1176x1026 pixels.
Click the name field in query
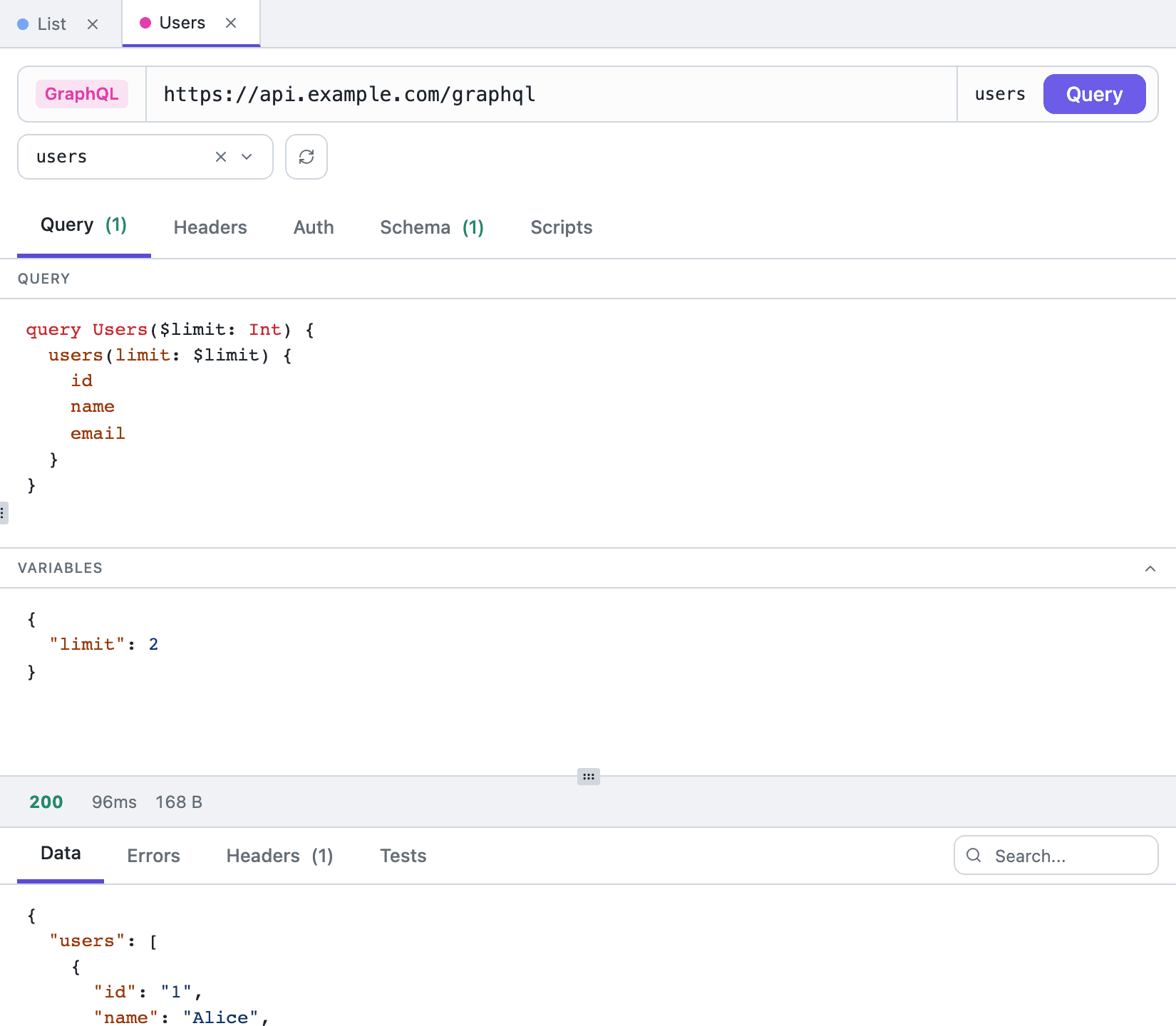(93, 407)
